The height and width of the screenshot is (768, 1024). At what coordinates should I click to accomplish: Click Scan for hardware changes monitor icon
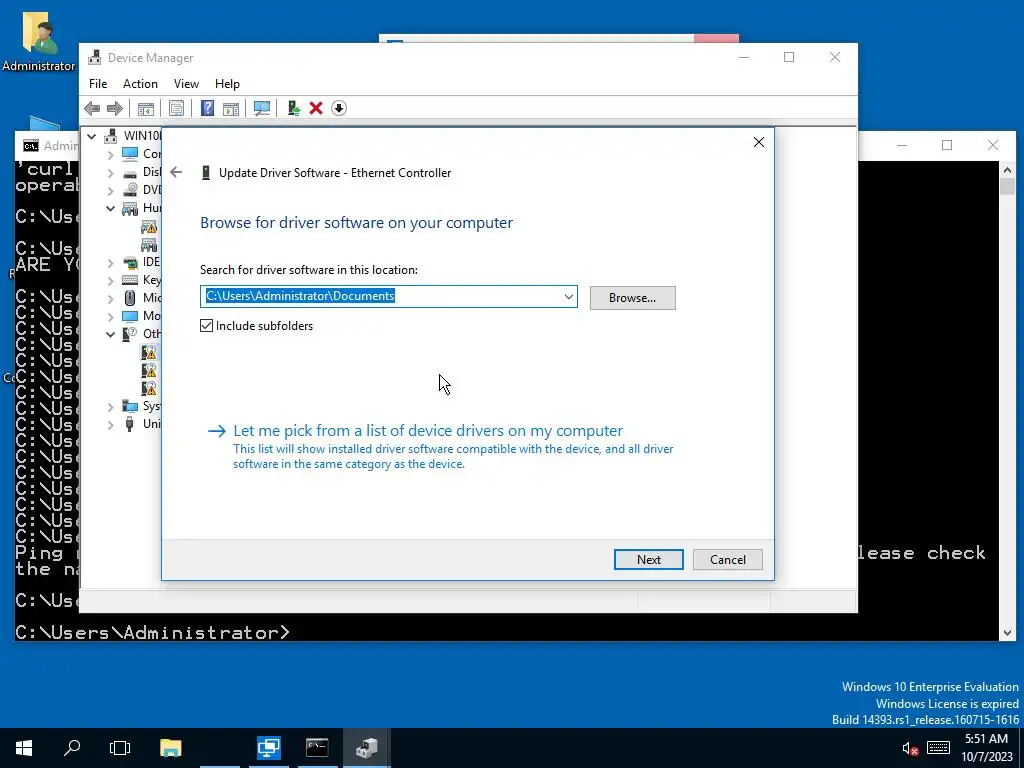tap(262, 108)
